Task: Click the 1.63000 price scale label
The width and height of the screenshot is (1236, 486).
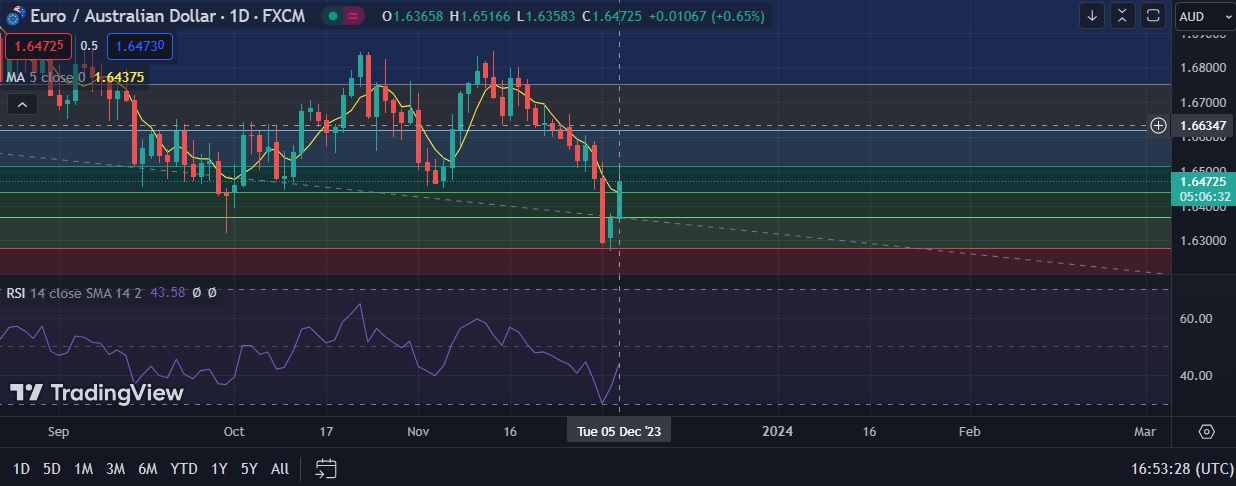Action: 1203,241
